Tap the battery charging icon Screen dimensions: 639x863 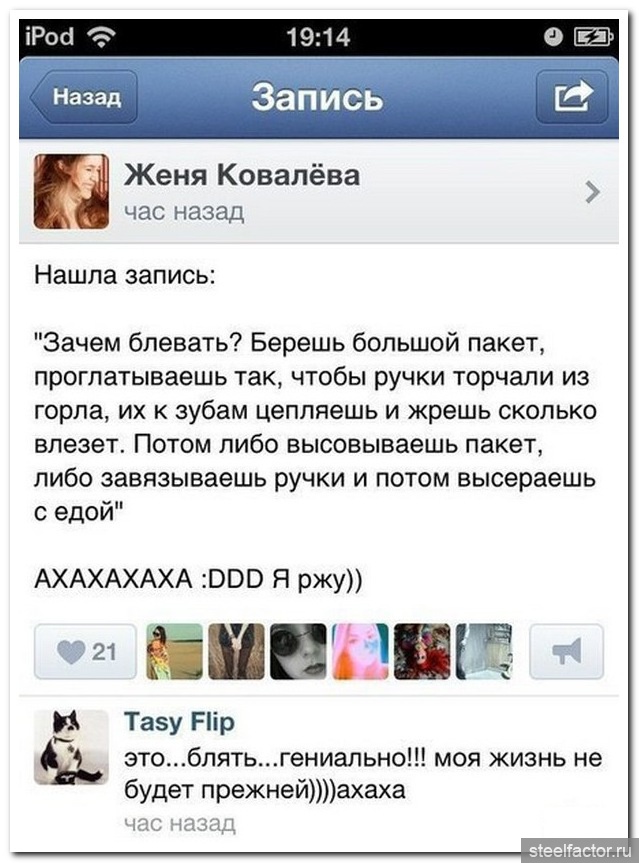(x=593, y=37)
